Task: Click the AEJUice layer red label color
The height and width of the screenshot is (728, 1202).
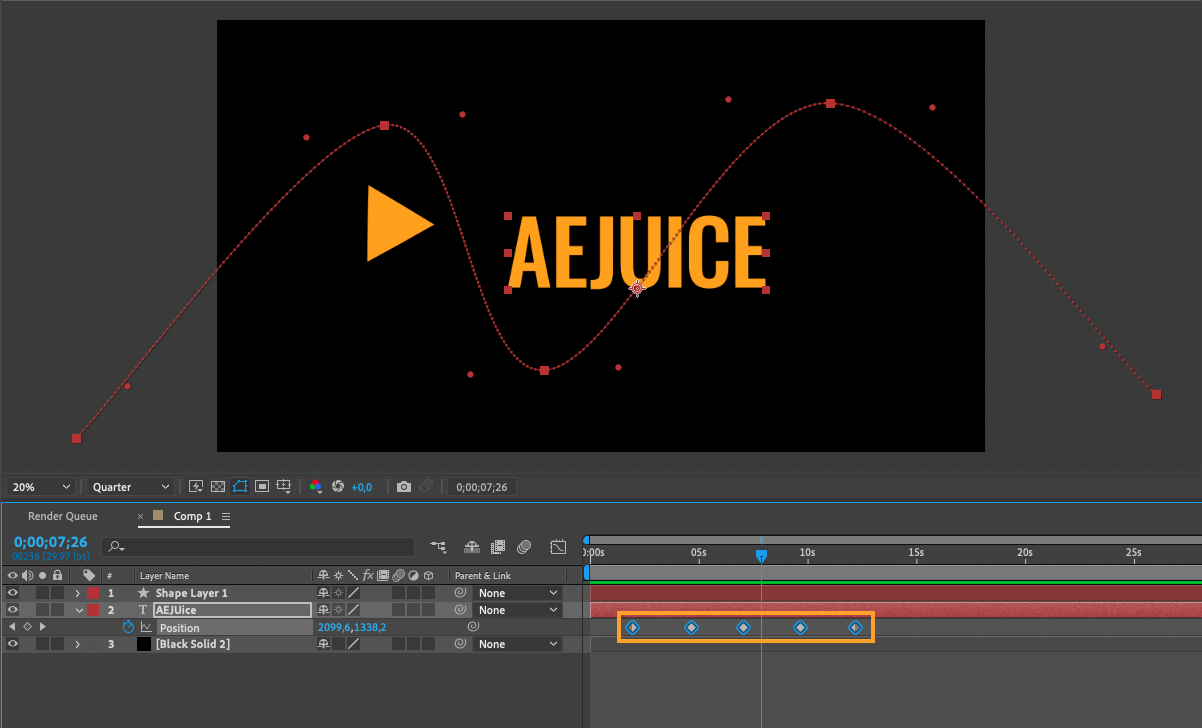Action: coord(93,610)
